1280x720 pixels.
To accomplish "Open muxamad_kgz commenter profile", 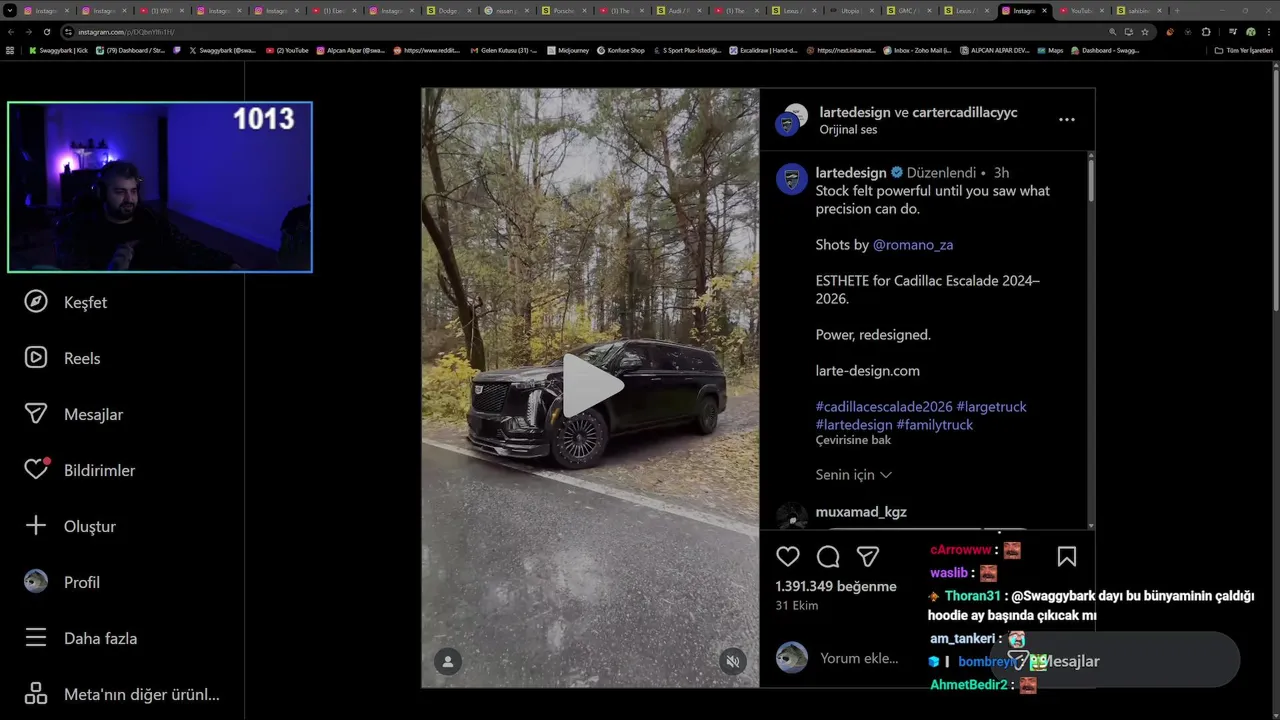I will (861, 512).
